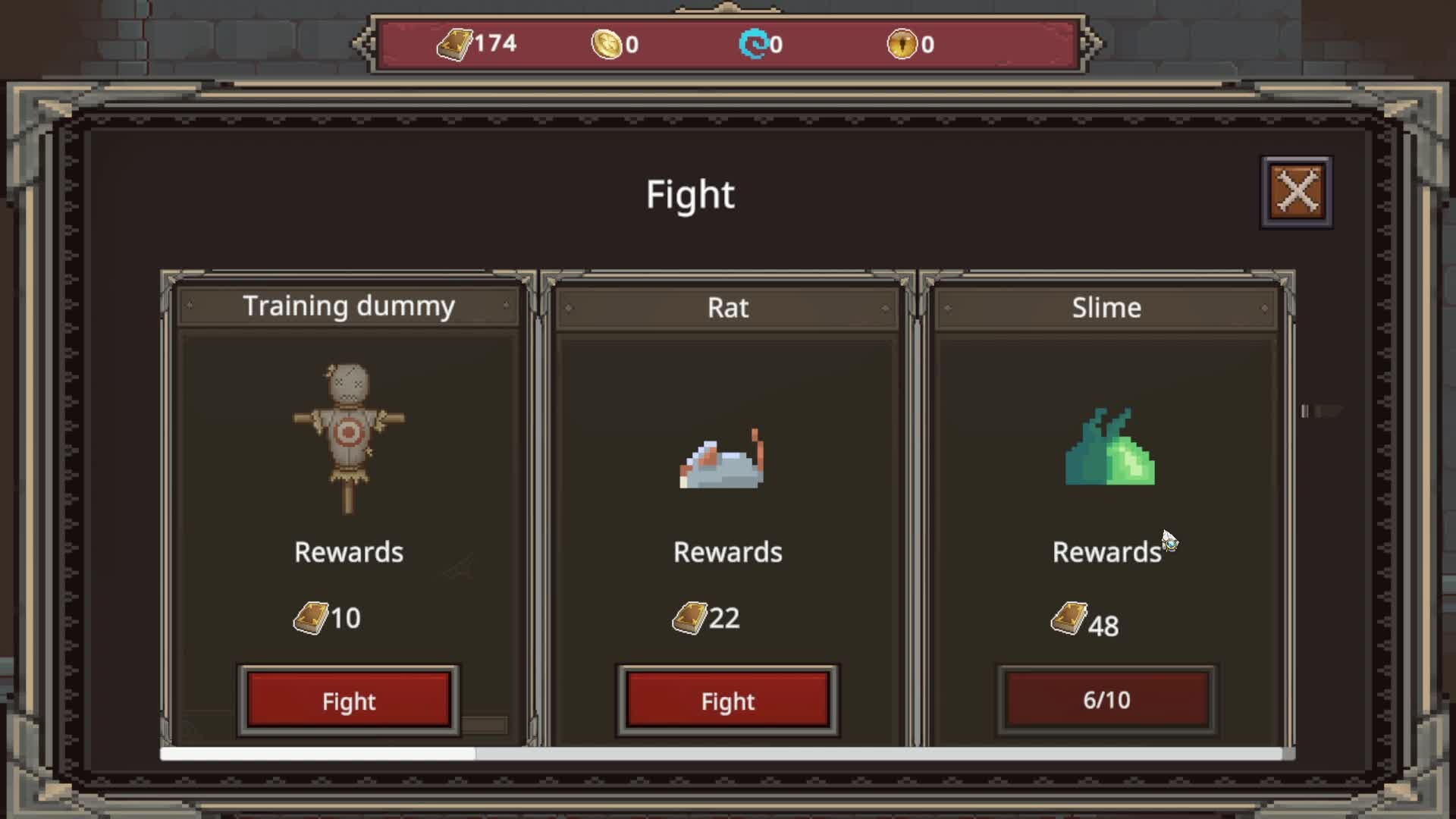1456x819 pixels.
Task: Select the Training dummy scarecrow image
Action: tap(349, 438)
